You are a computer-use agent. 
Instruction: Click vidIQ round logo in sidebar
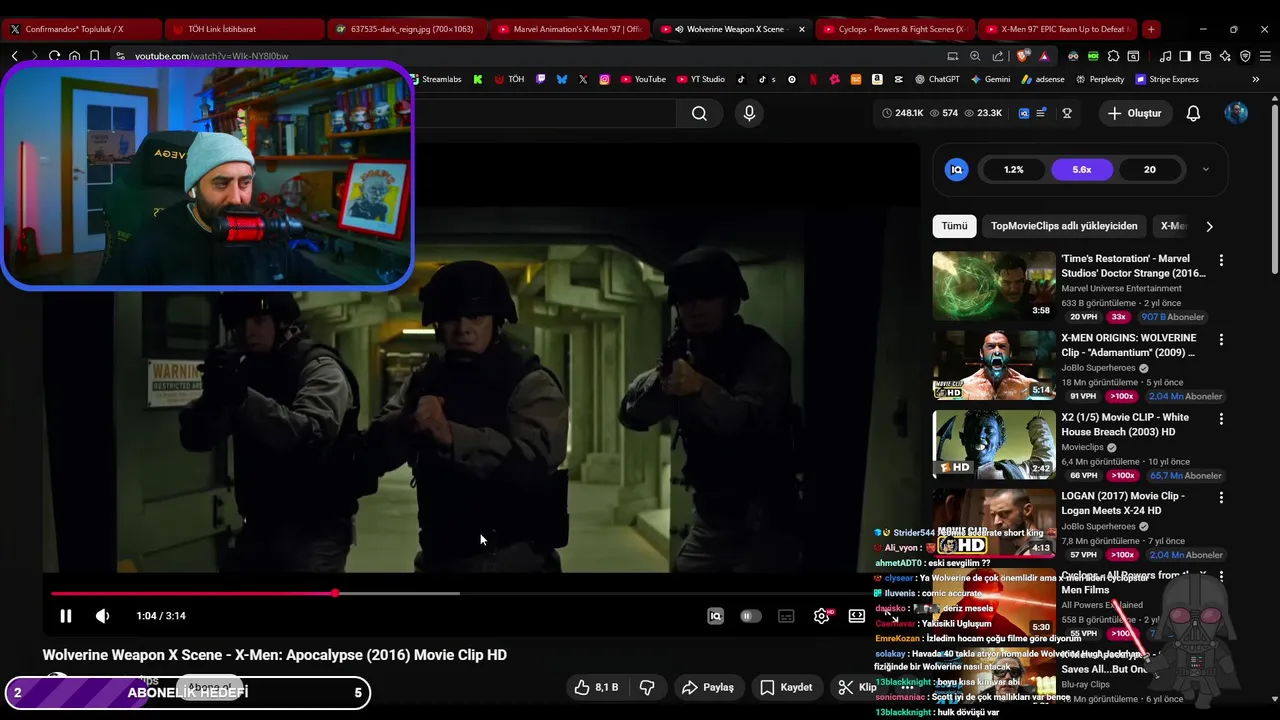956,169
